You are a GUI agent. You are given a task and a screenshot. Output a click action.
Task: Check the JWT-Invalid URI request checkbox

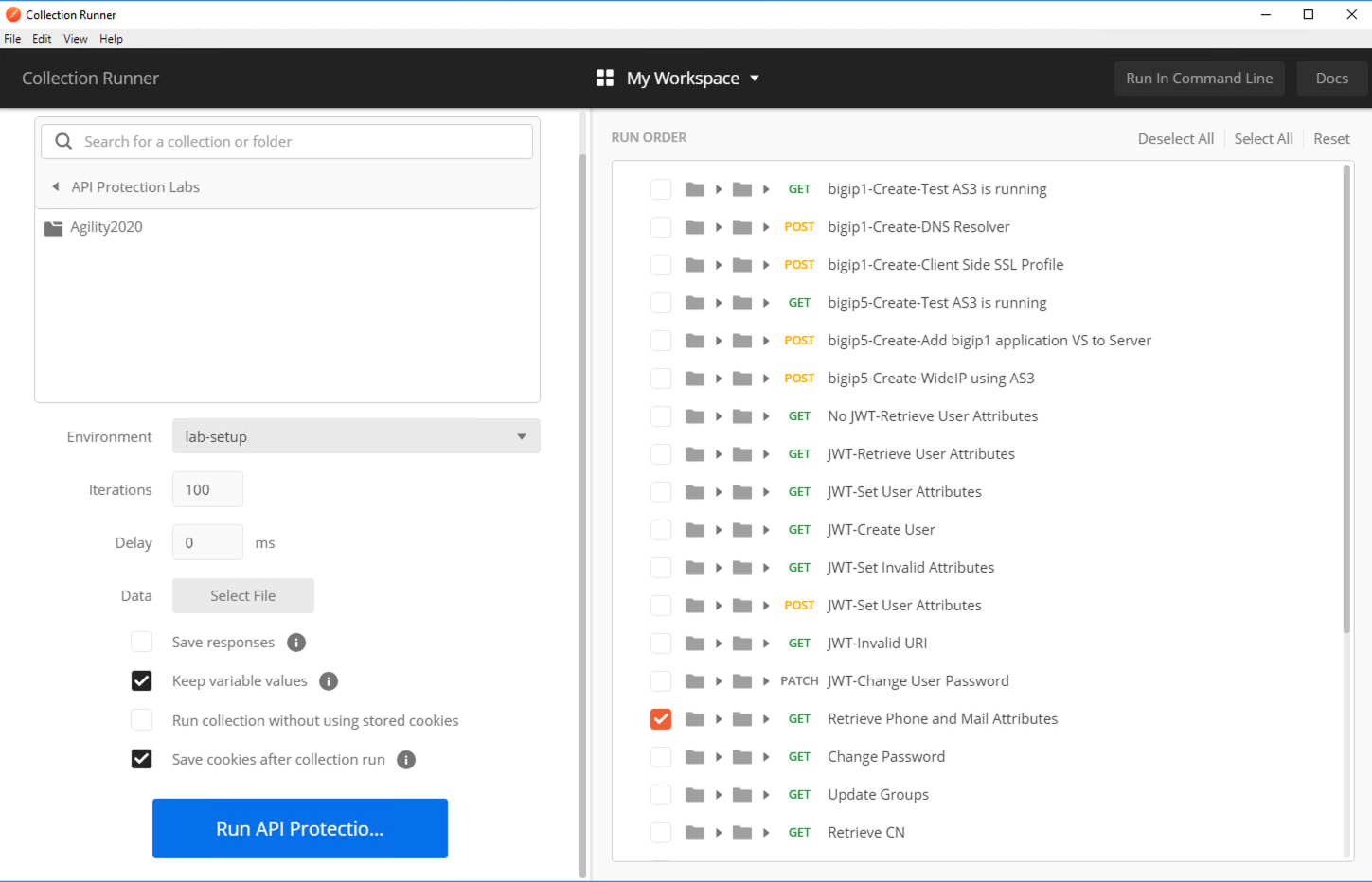tap(661, 644)
